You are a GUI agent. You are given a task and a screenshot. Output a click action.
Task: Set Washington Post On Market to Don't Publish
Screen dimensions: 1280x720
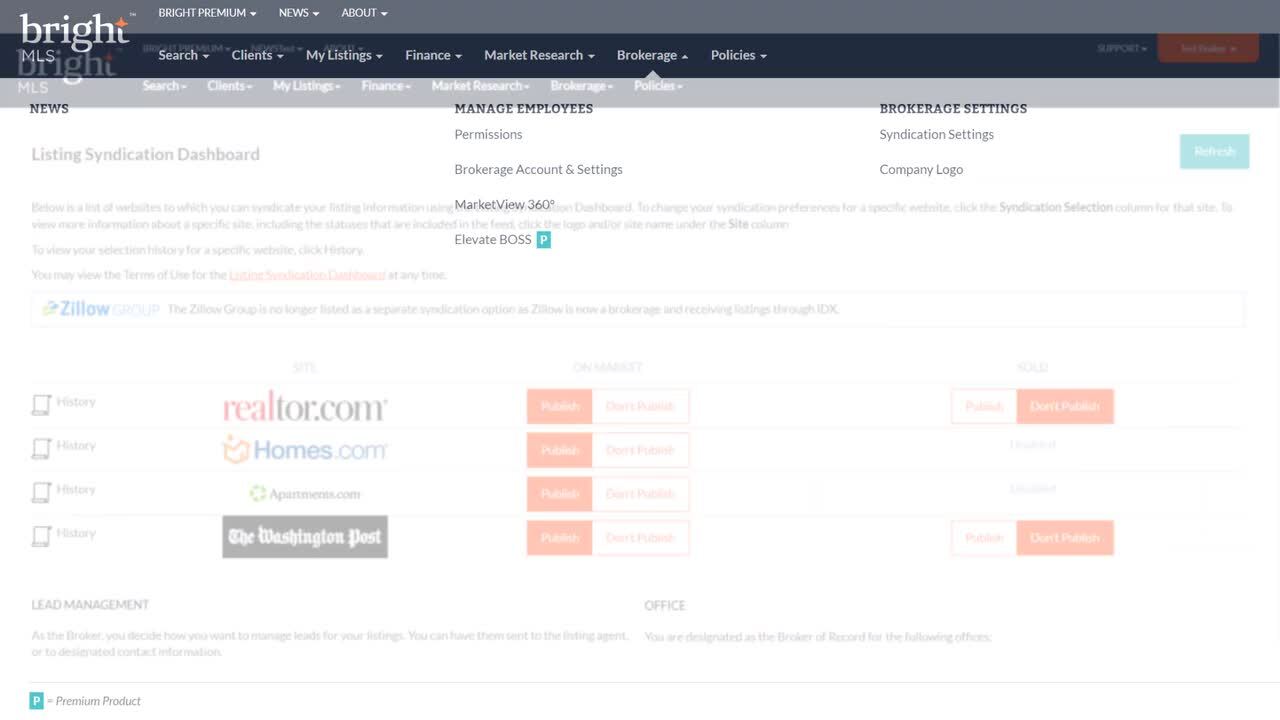[640, 538]
